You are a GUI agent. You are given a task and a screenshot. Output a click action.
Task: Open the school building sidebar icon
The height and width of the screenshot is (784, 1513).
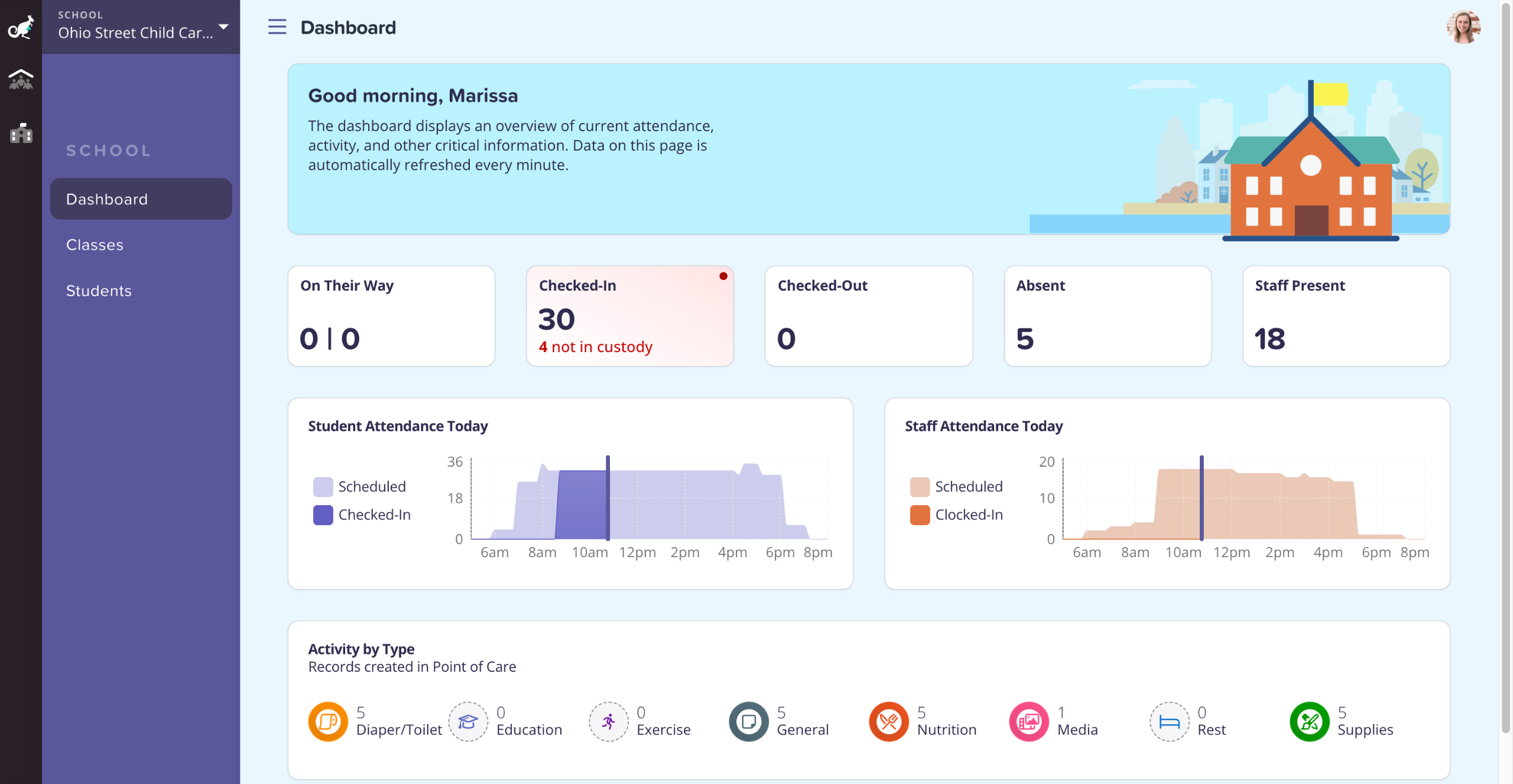[21, 134]
